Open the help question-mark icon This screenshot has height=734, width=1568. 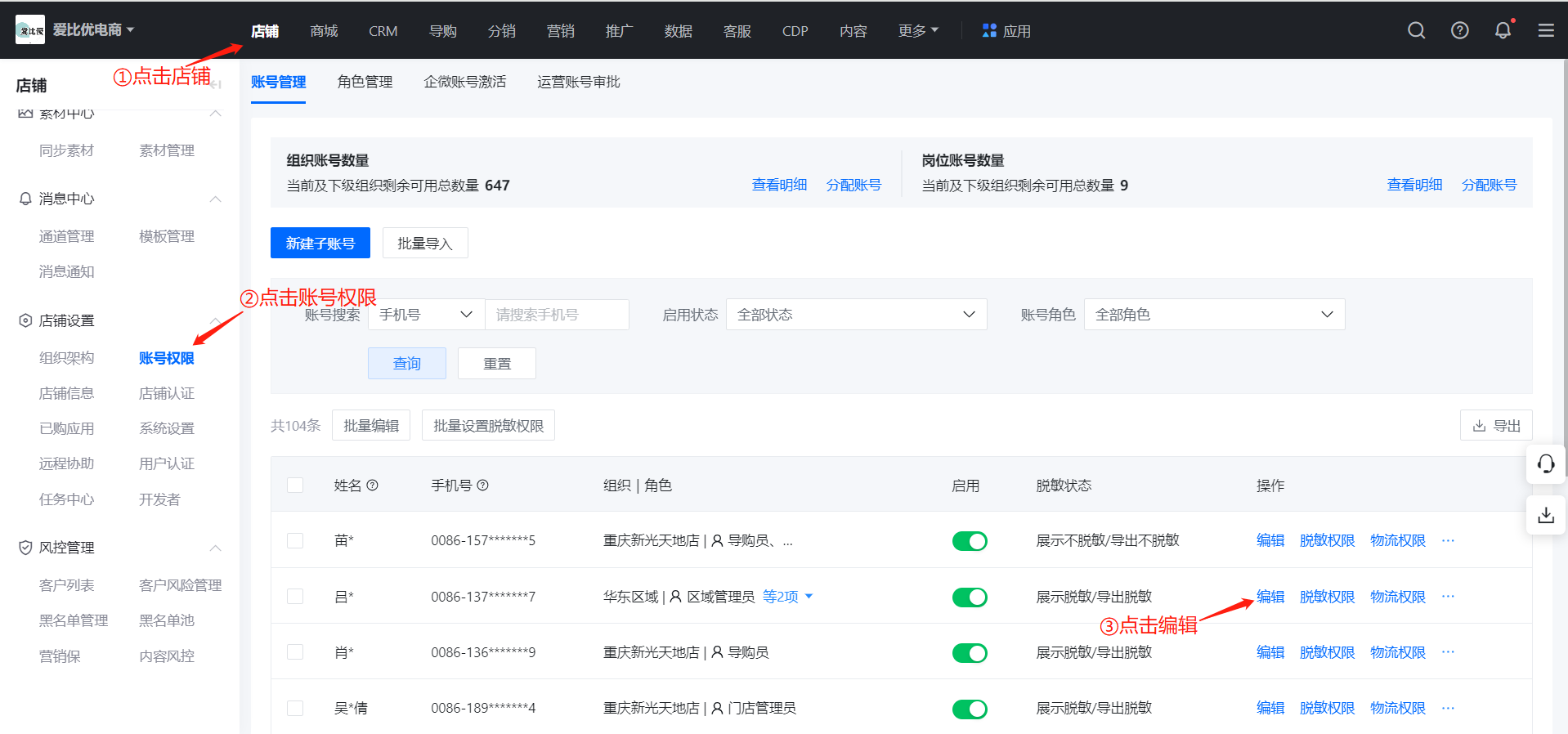[1460, 30]
